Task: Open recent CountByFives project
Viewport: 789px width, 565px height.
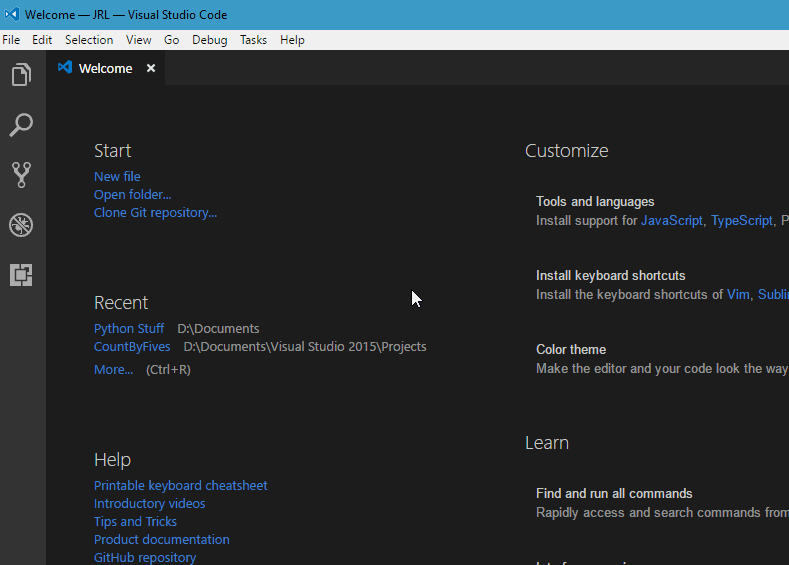Action: (x=132, y=347)
